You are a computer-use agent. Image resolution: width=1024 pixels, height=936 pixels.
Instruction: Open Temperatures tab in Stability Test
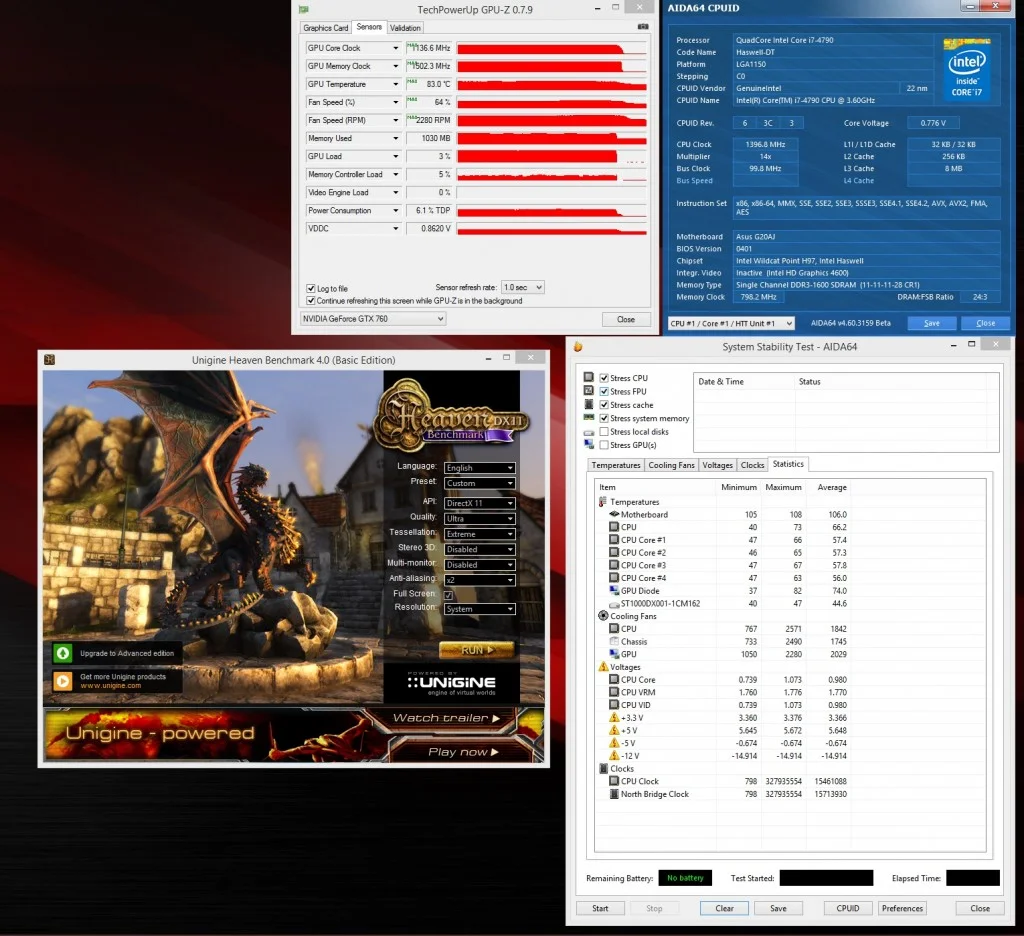(x=616, y=465)
